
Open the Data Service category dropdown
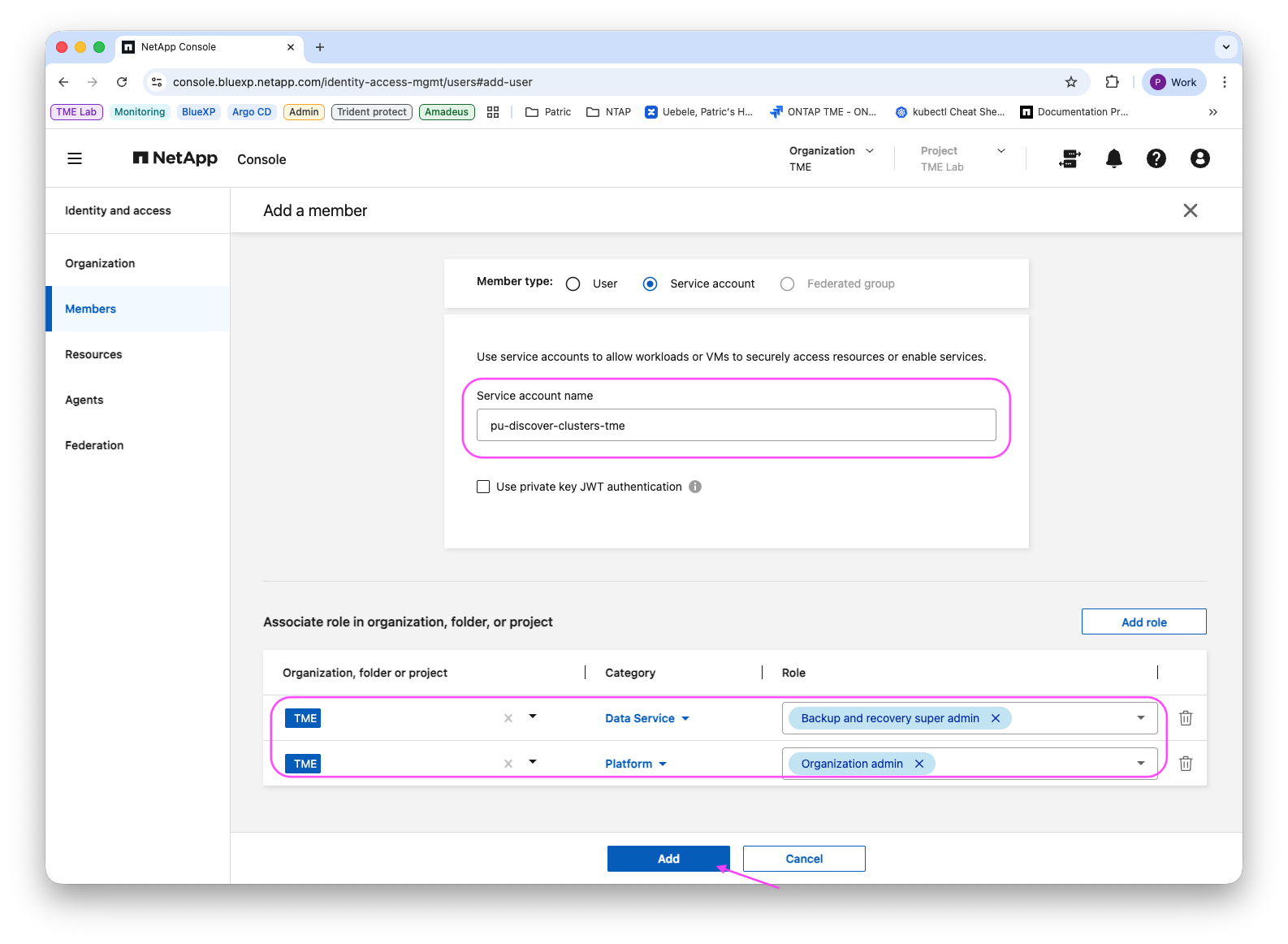(x=647, y=718)
